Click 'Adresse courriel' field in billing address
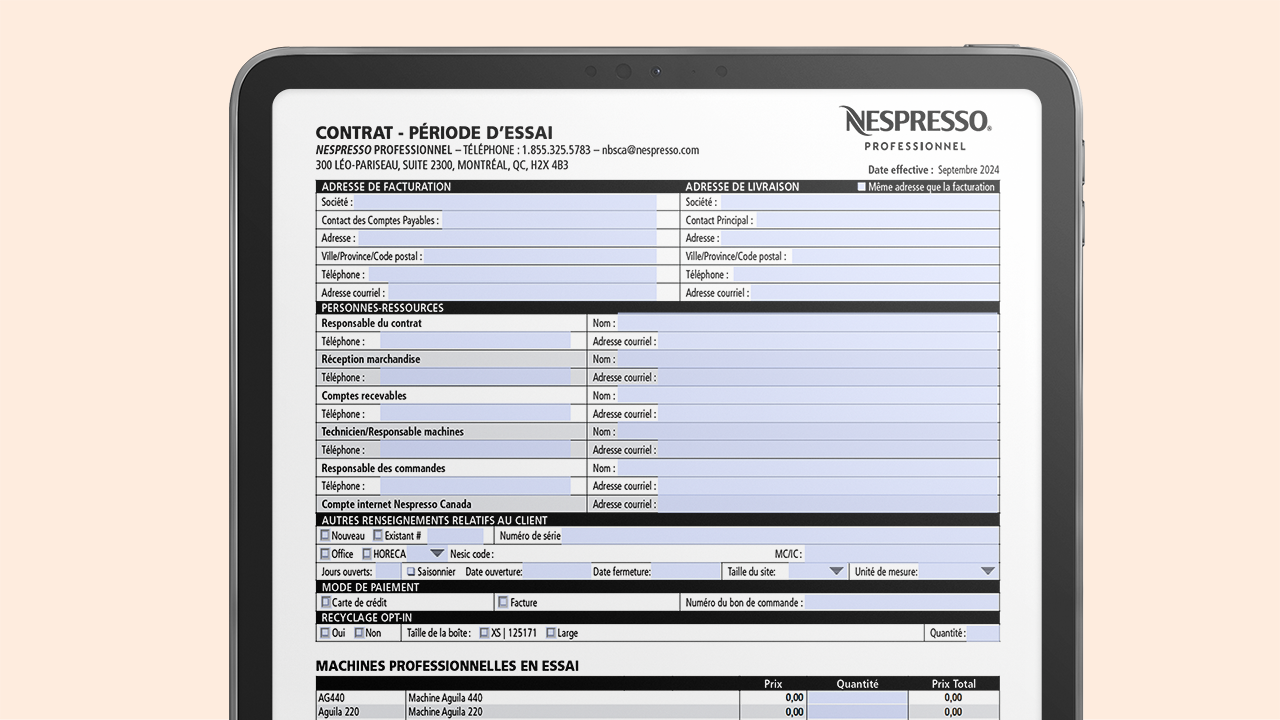The image size is (1280, 720). (522, 293)
